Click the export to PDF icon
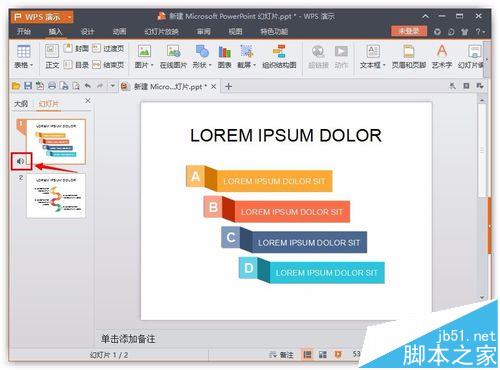The width and height of the screenshot is (500, 370). tap(40, 86)
